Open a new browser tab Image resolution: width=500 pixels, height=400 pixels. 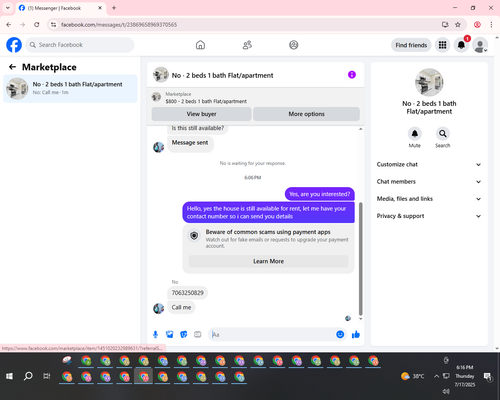pos(114,8)
